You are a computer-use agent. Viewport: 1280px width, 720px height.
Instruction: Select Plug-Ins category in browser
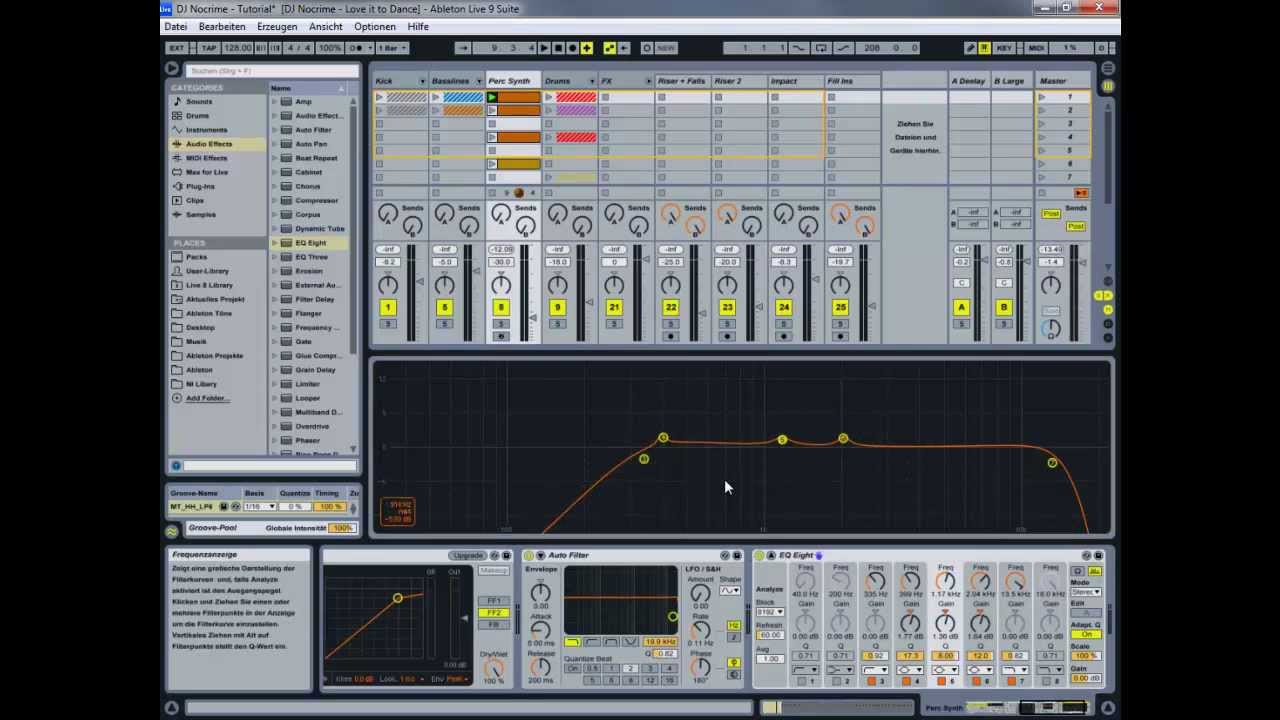(200, 186)
